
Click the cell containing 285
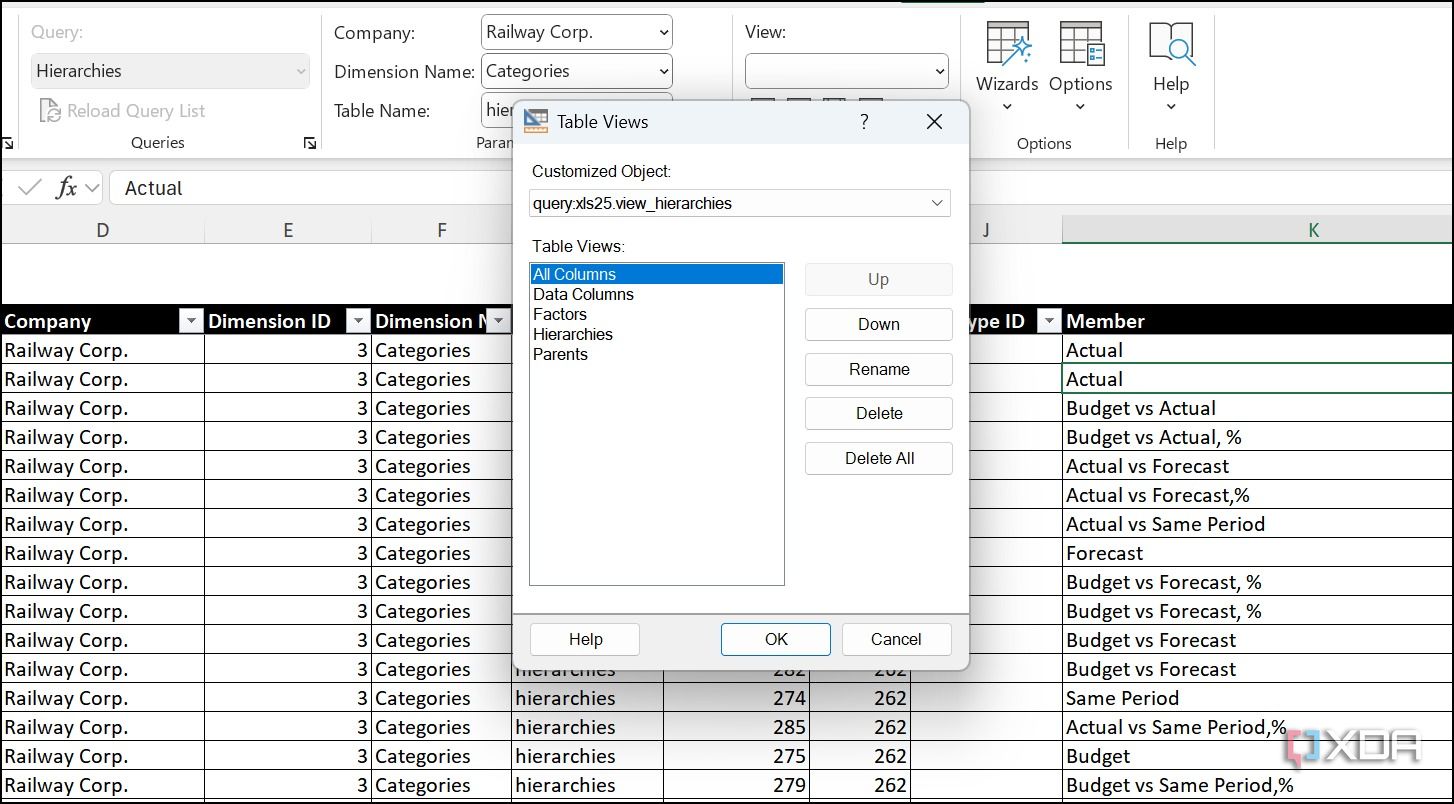(x=737, y=727)
